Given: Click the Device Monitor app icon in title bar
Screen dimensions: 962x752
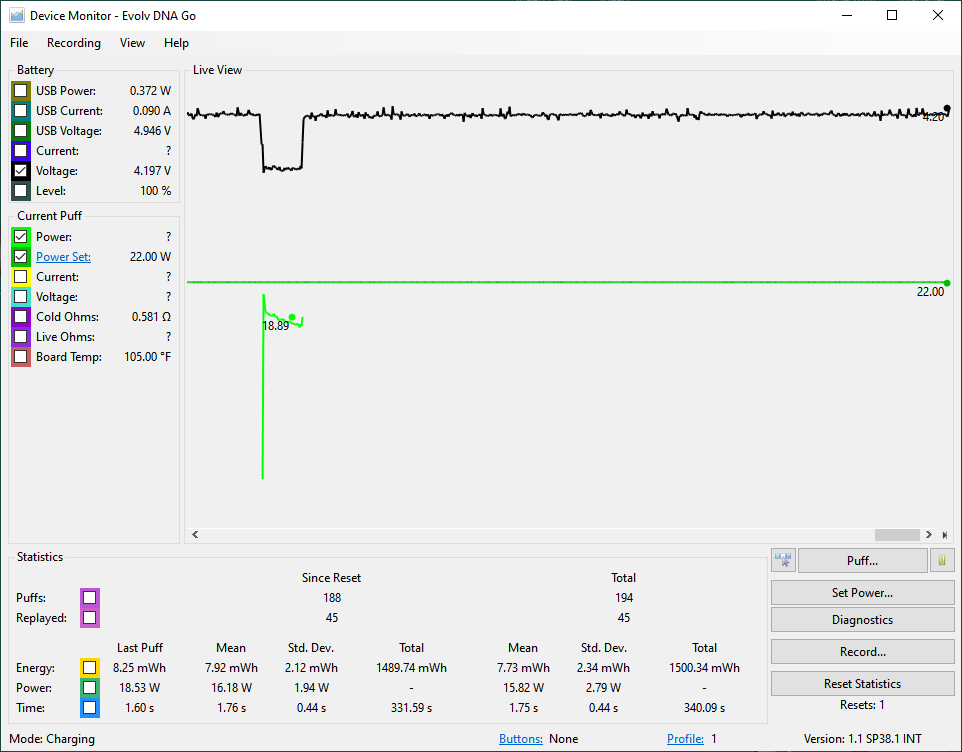Looking at the screenshot, I should pos(16,15).
